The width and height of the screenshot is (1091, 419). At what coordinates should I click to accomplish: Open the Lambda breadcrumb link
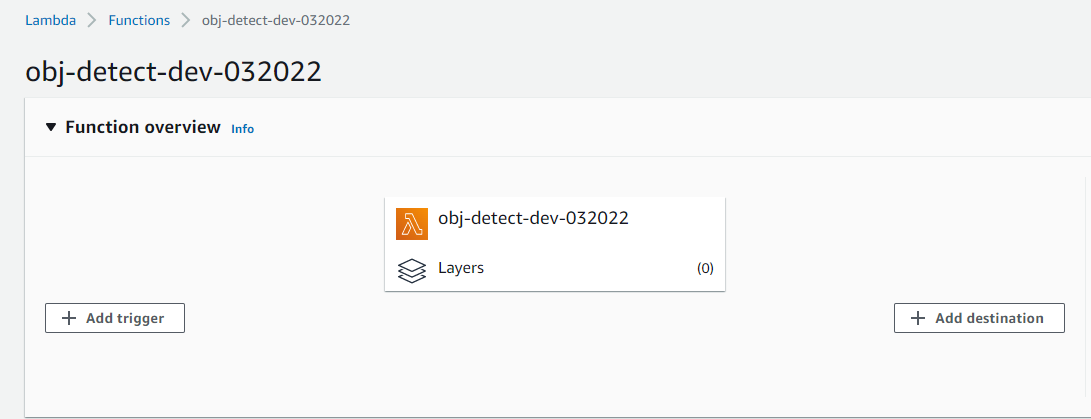[50, 21]
